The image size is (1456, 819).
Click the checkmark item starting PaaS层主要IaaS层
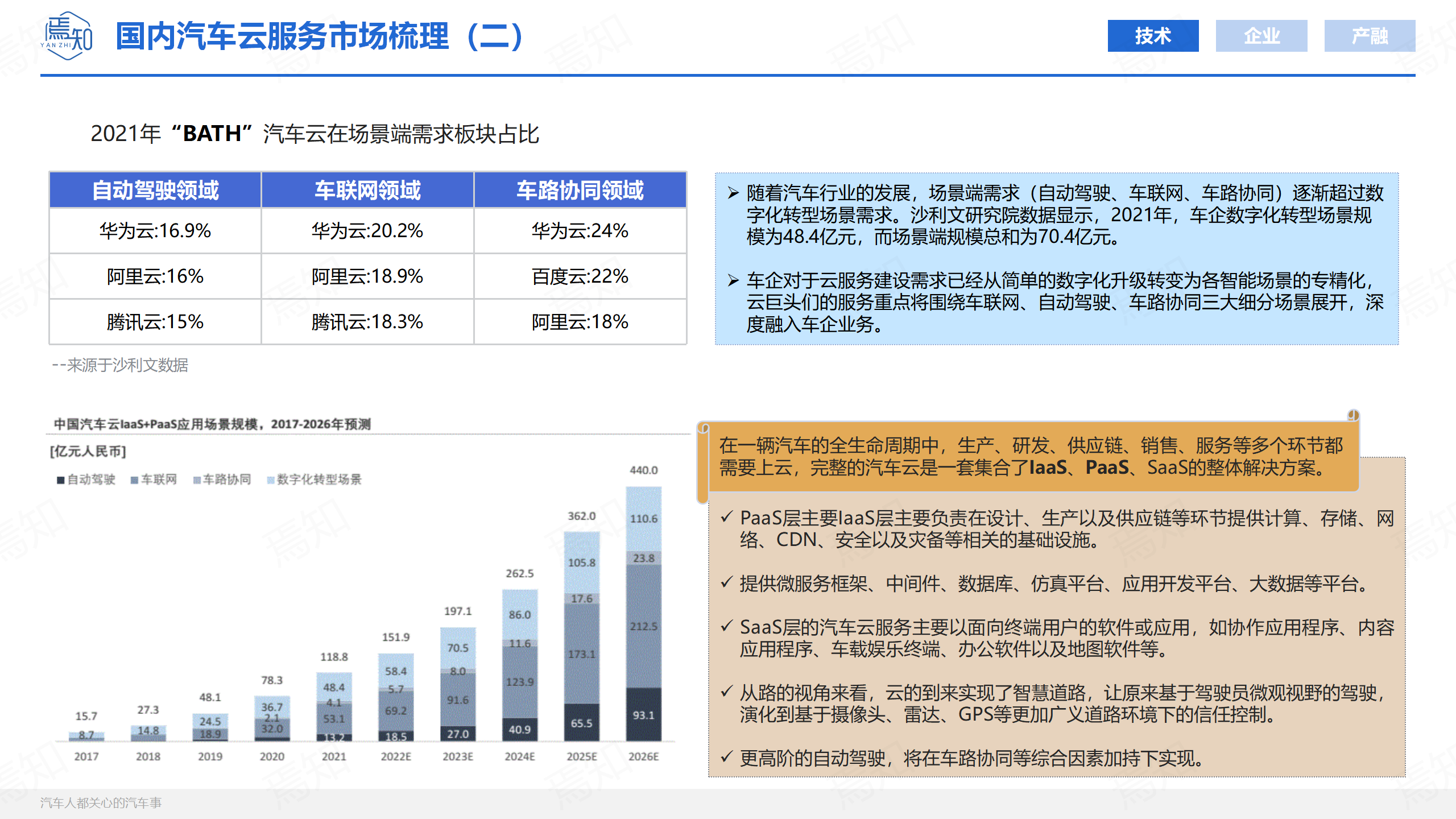pyautogui.click(x=1058, y=529)
